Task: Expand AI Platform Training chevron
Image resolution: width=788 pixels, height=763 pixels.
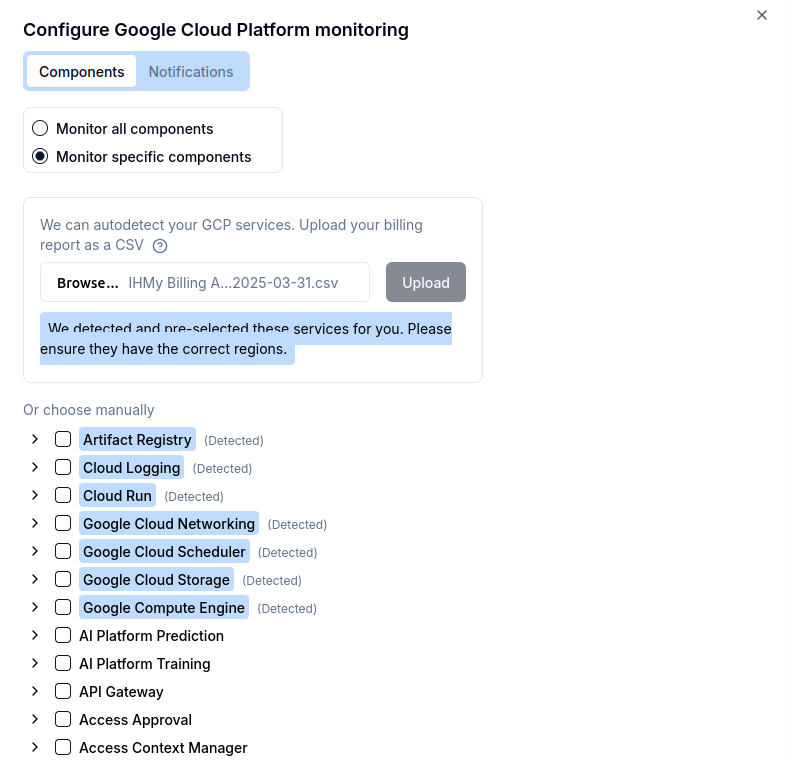Action: click(x=35, y=663)
